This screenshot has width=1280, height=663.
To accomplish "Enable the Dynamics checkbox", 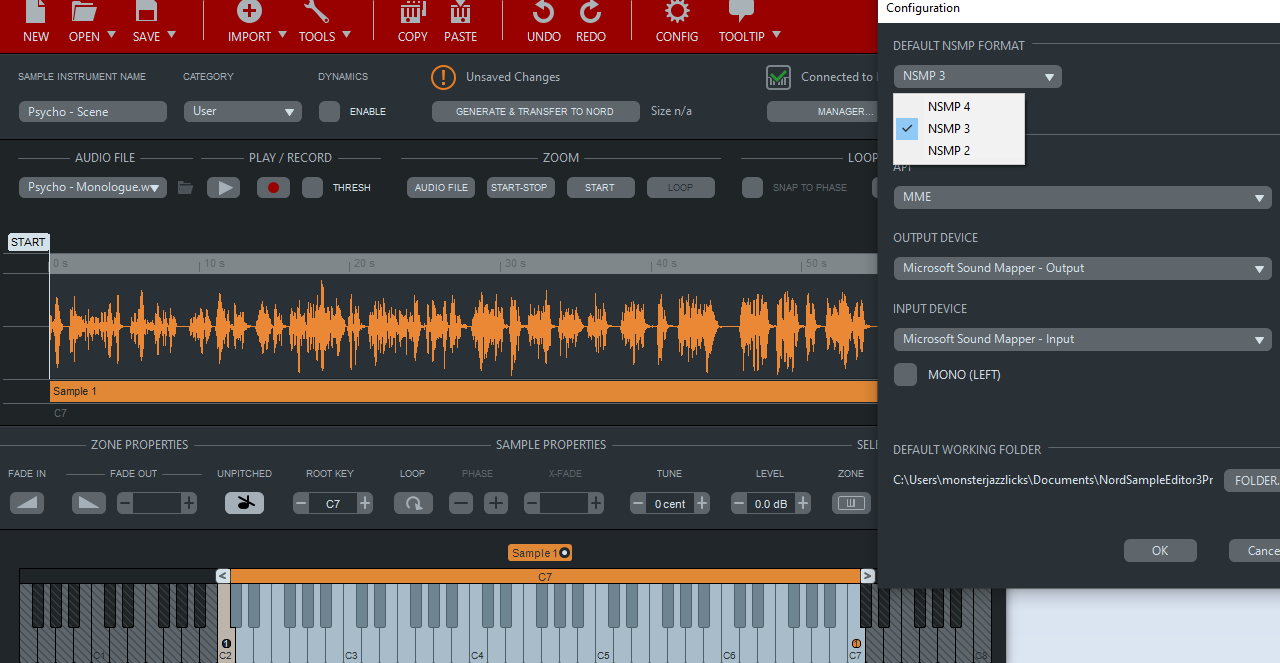I will coord(329,112).
